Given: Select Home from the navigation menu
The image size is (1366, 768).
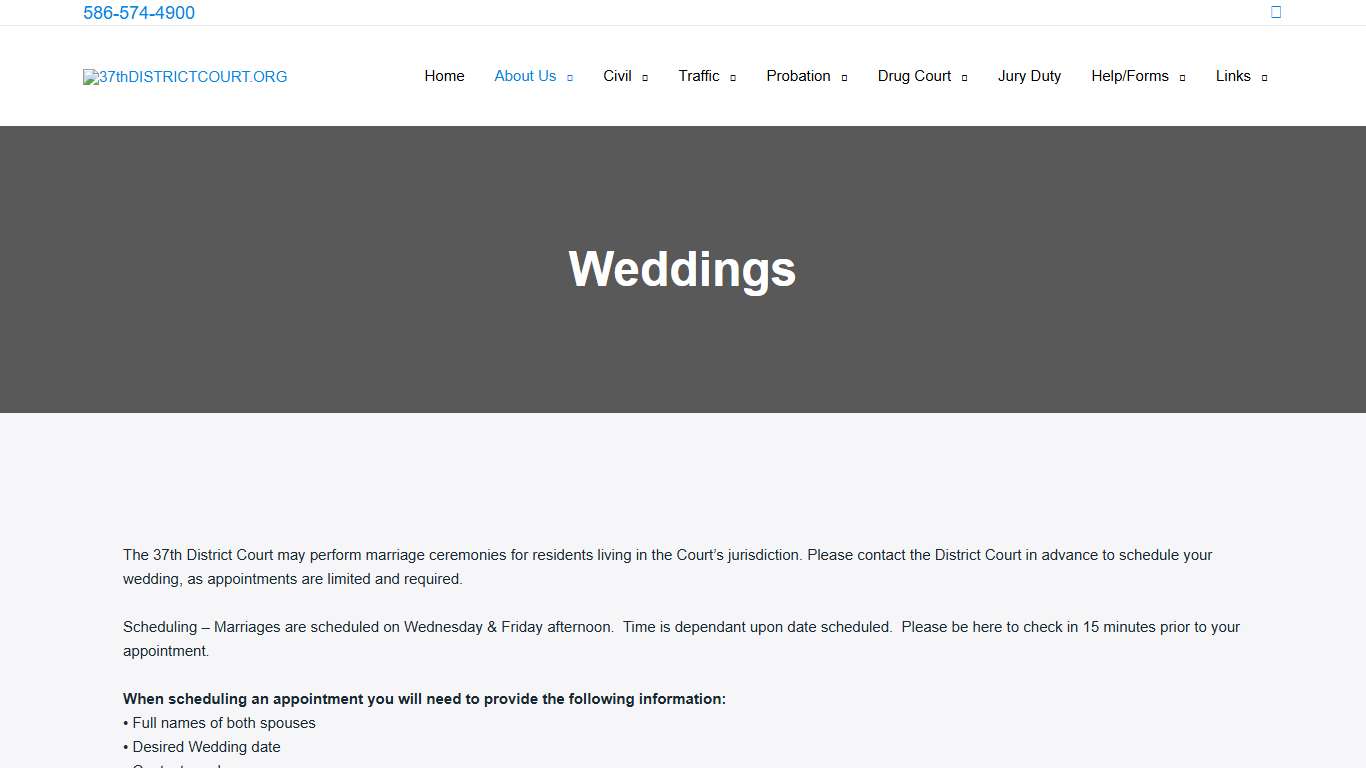Looking at the screenshot, I should [444, 76].
